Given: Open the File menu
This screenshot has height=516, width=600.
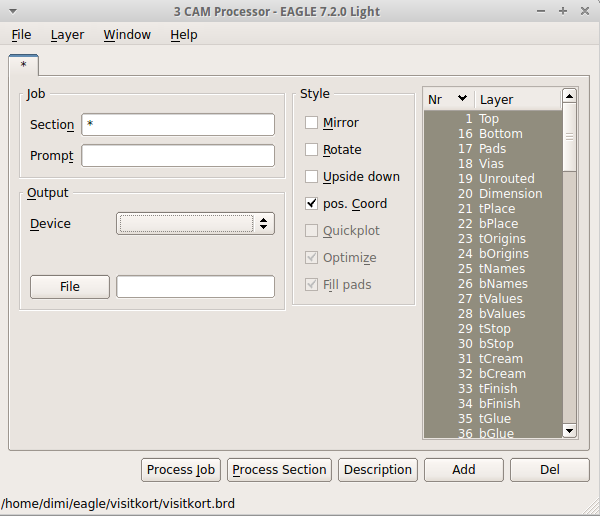Looking at the screenshot, I should tap(21, 35).
